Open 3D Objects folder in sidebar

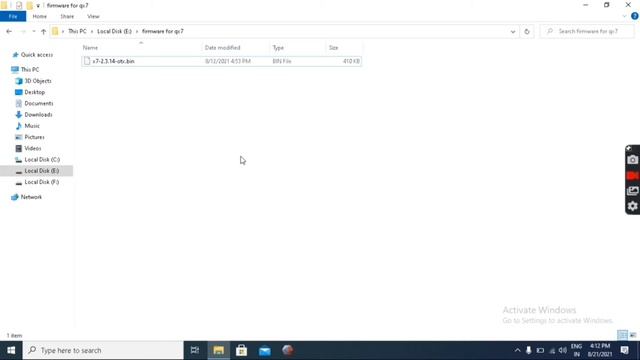click(x=38, y=81)
